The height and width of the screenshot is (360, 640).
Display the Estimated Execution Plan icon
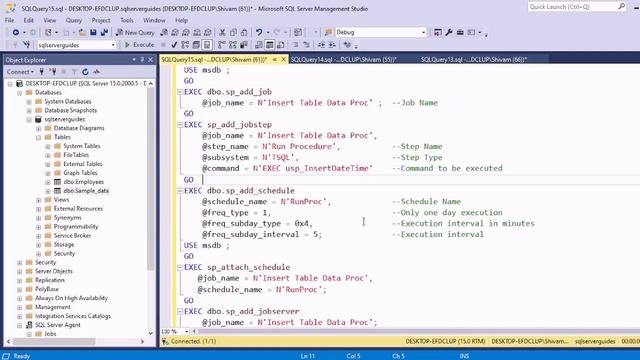185,45
